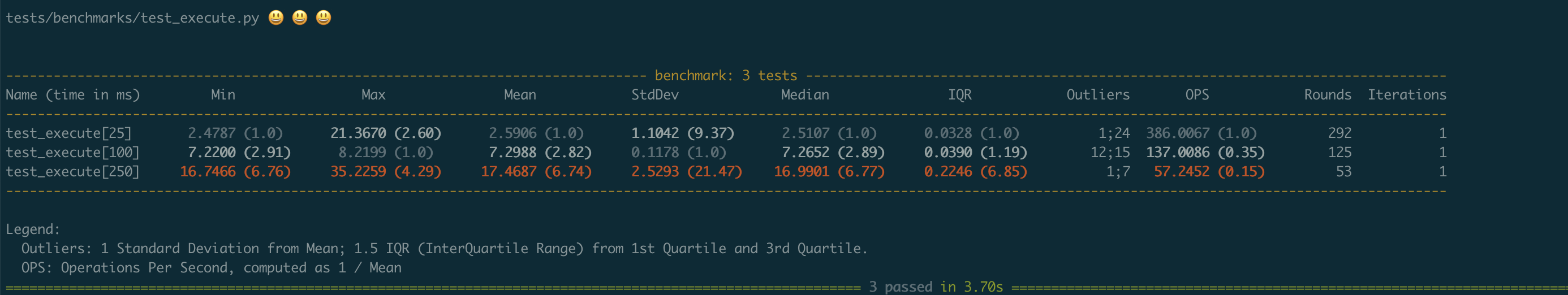Click Rounds value 125
This screenshot has height=295, width=1568.
pyautogui.click(x=1339, y=152)
